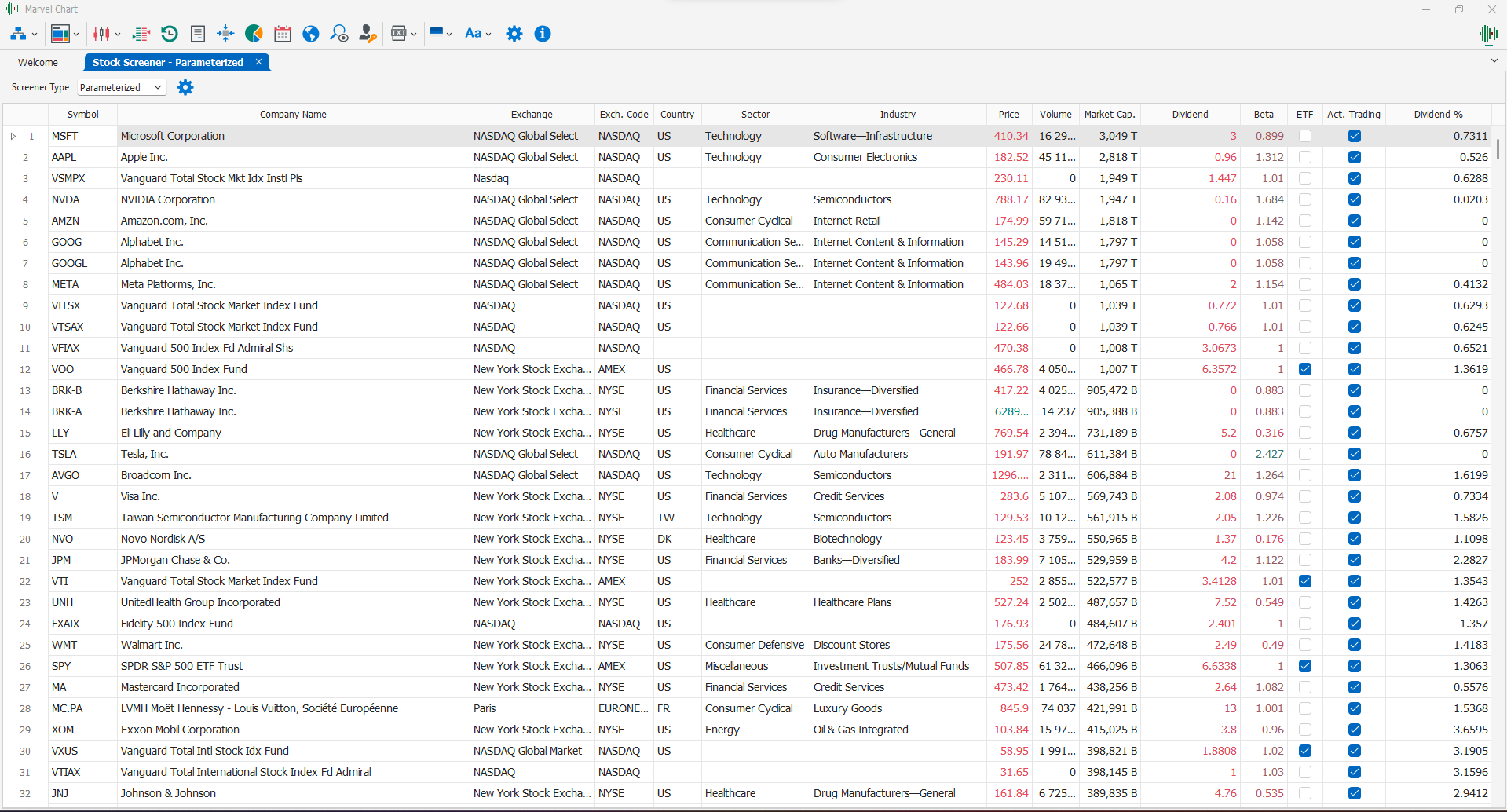Sort by the Sector column header
1507x812 pixels.
coord(755,114)
